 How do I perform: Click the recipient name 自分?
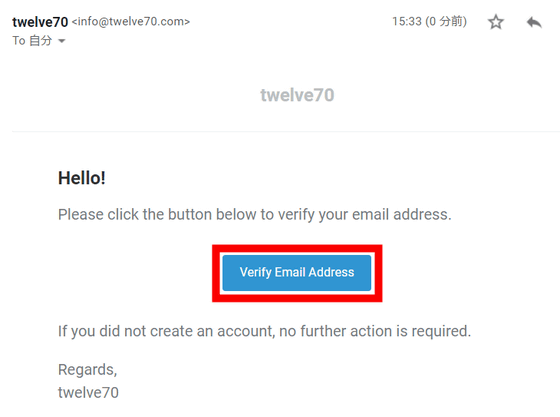pyautogui.click(x=41, y=41)
